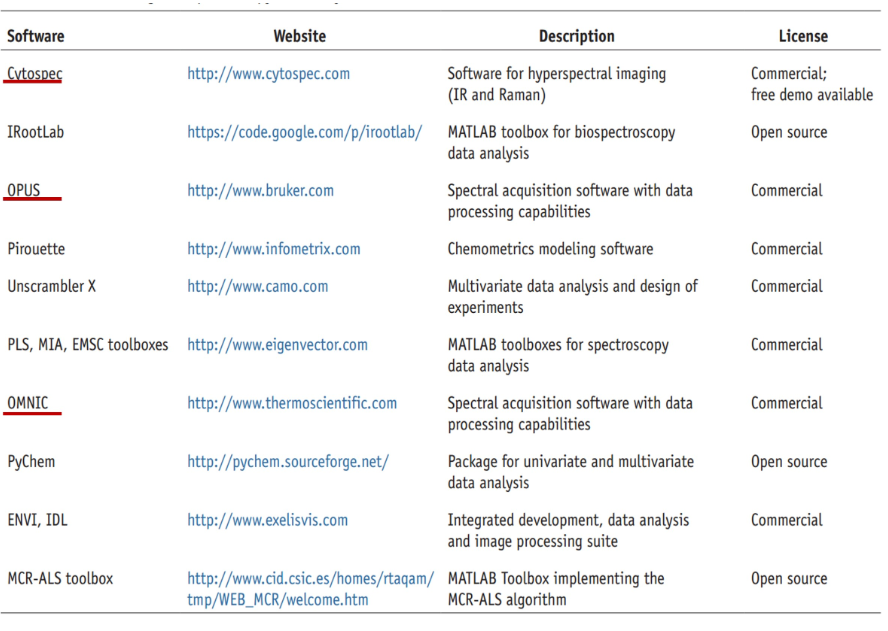888x631 pixels.
Task: Click the underlined OMNIC software name
Action: click(28, 403)
